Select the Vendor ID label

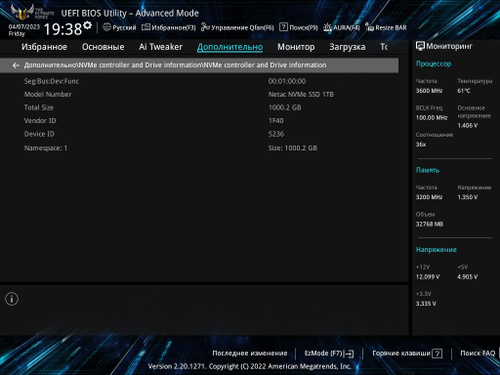point(40,121)
